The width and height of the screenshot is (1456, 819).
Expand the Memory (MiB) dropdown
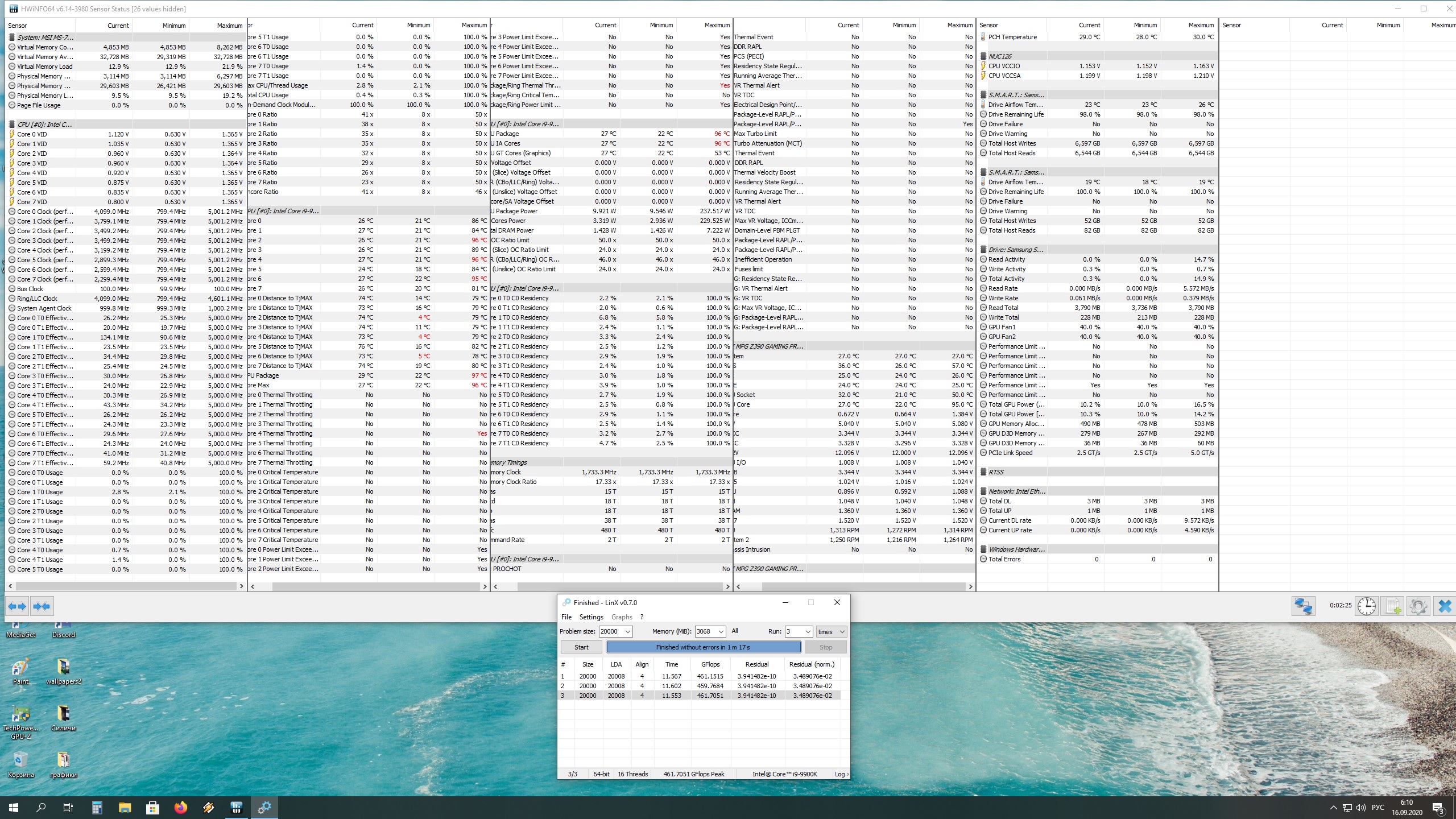[721, 631]
